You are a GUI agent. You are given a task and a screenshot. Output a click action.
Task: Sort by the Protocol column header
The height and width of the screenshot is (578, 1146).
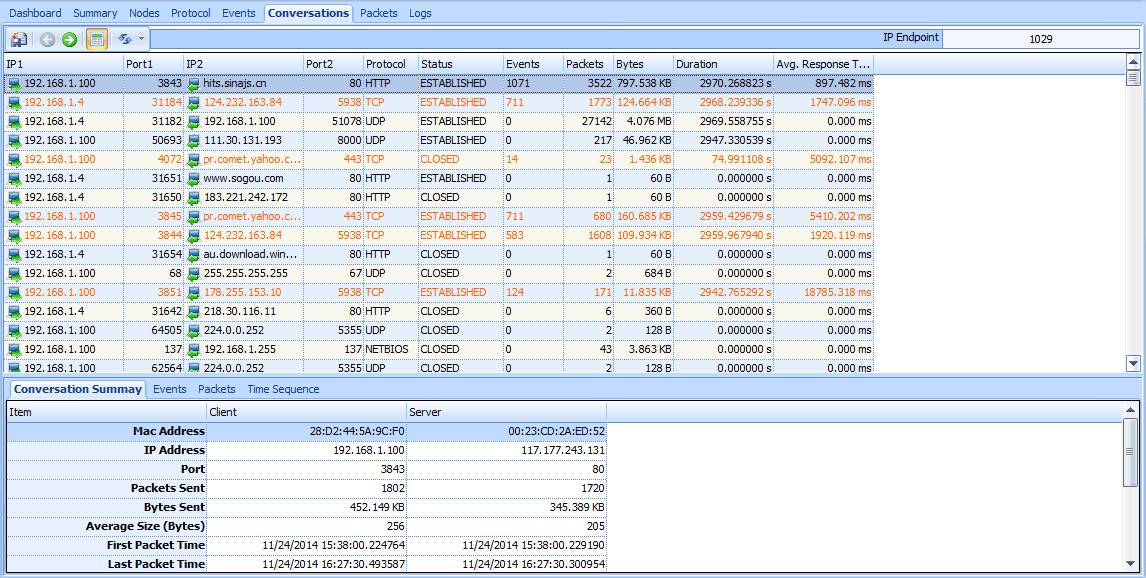coord(385,64)
